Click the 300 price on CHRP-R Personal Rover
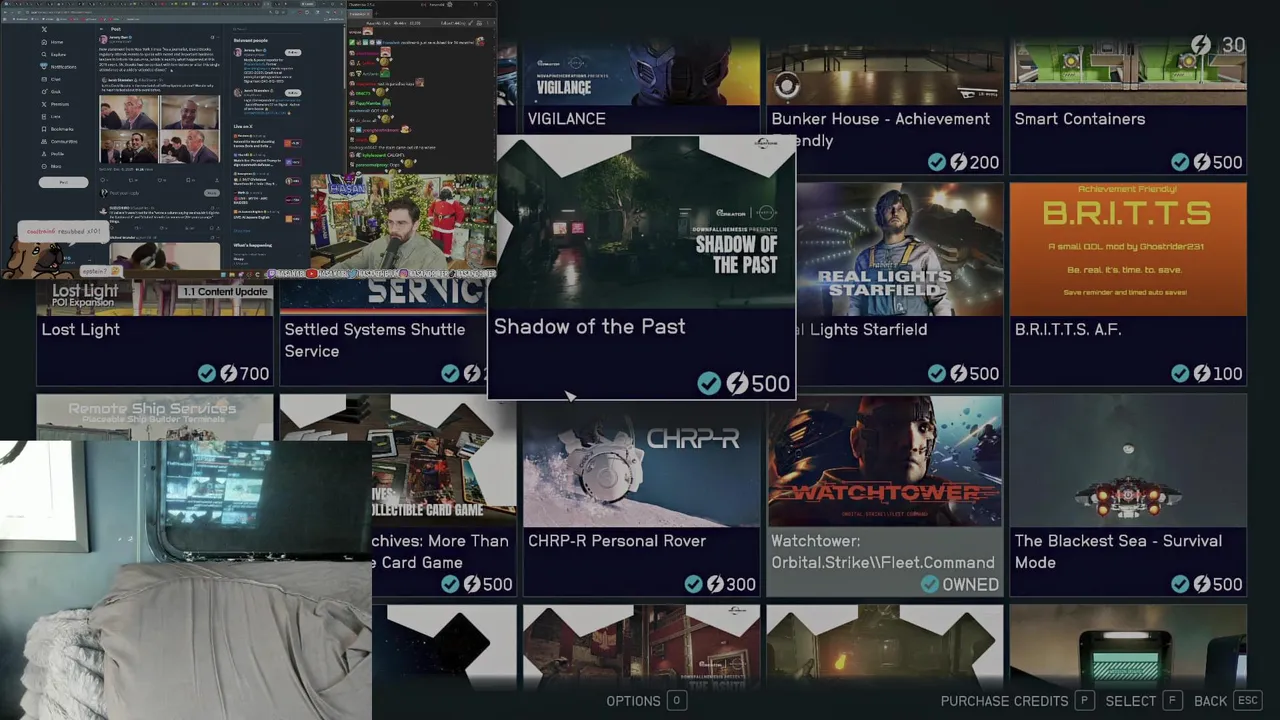Screen dimensions: 1280x720 tap(741, 585)
